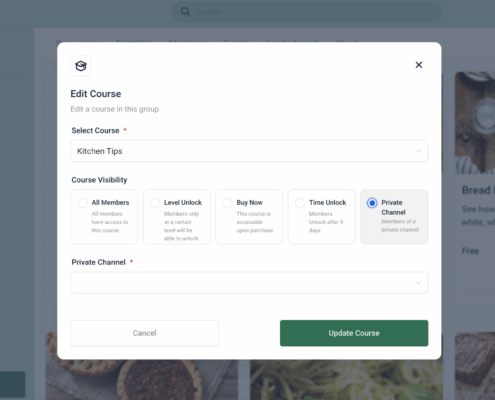Click the search magnifier icon

coord(185,12)
